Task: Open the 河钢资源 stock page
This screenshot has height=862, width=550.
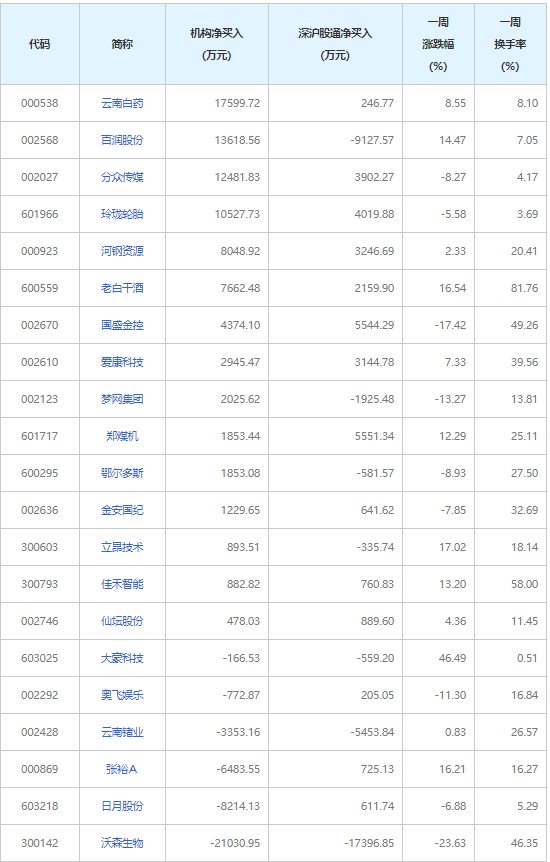Action: click(122, 251)
